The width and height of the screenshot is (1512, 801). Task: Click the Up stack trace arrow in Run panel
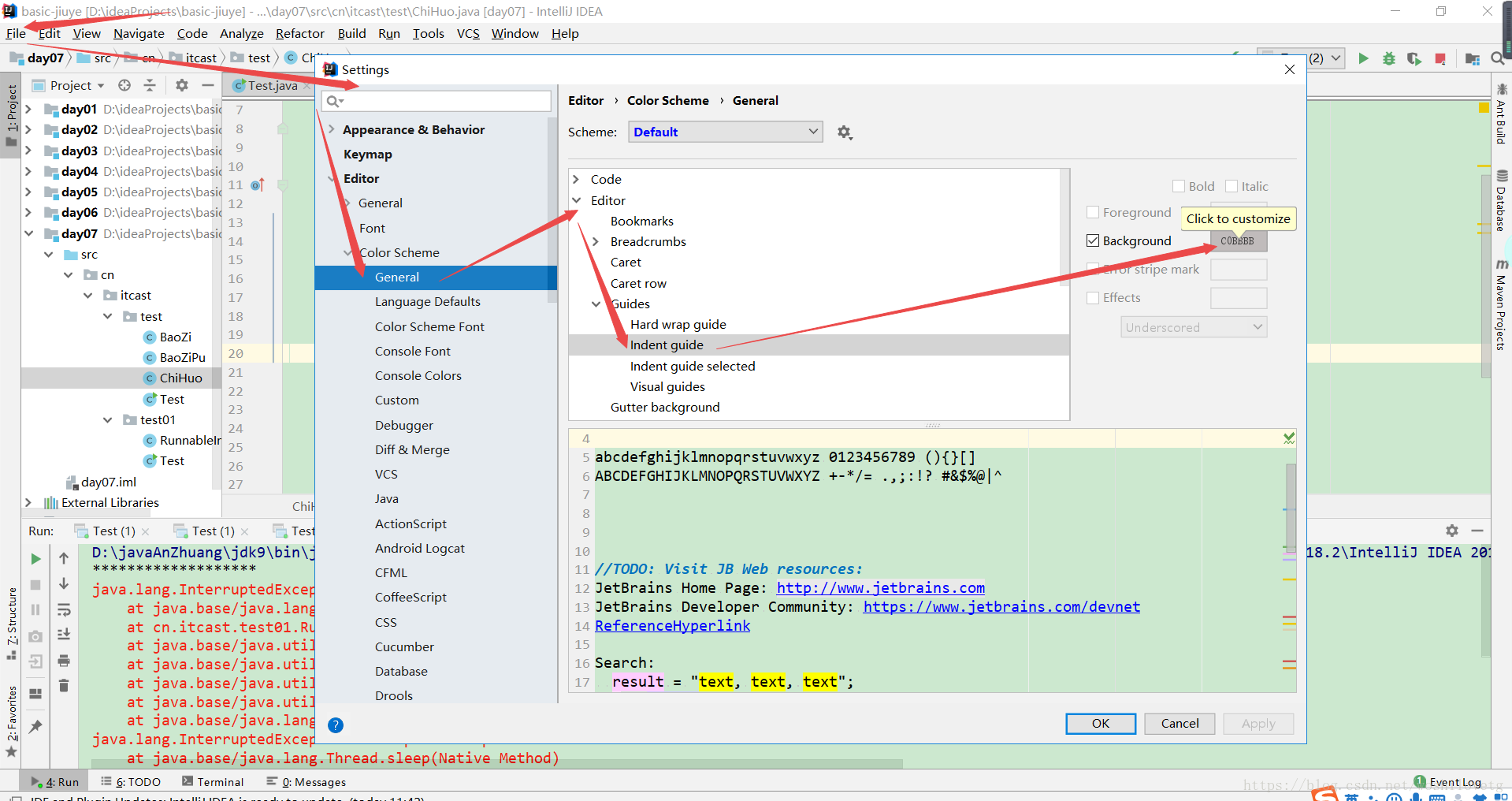(64, 558)
